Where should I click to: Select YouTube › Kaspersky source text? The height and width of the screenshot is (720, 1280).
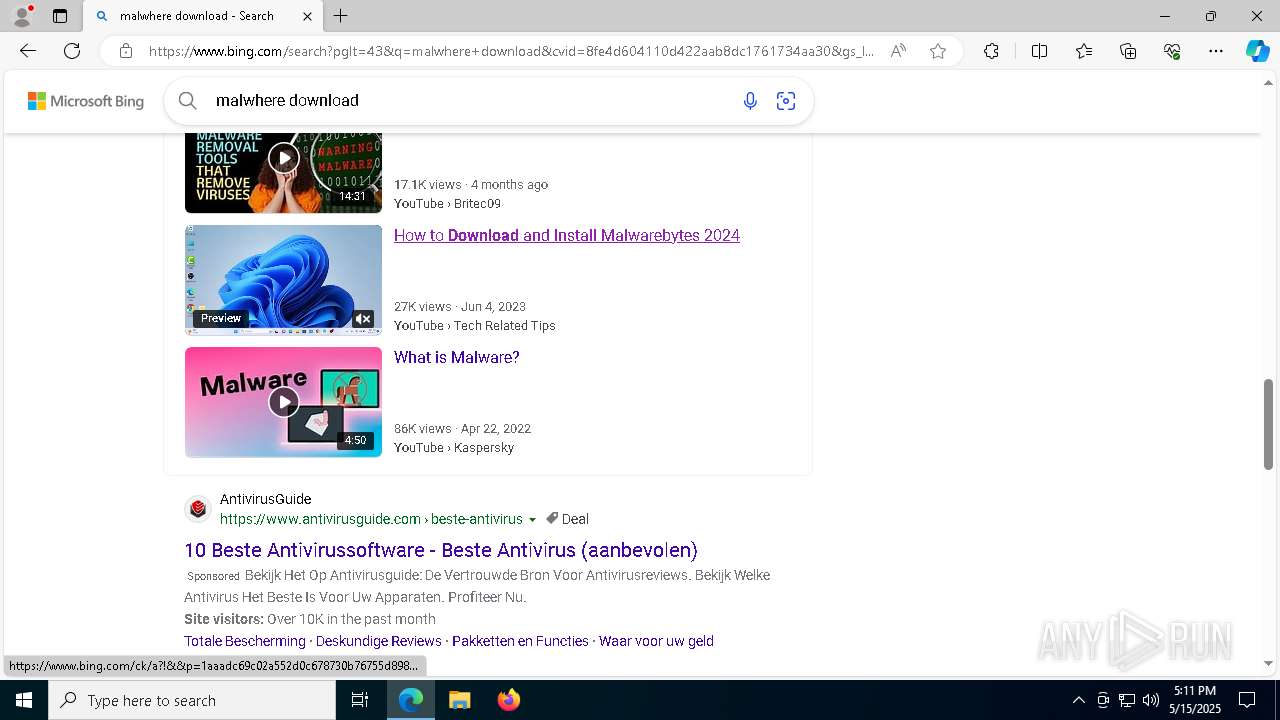click(x=454, y=447)
